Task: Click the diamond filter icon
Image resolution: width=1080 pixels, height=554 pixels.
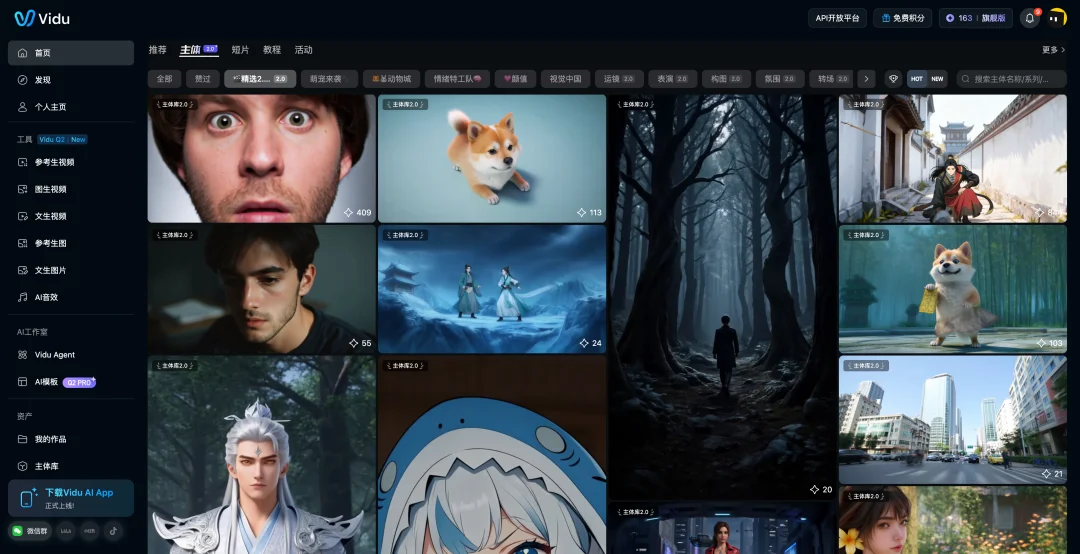Action: [x=893, y=79]
